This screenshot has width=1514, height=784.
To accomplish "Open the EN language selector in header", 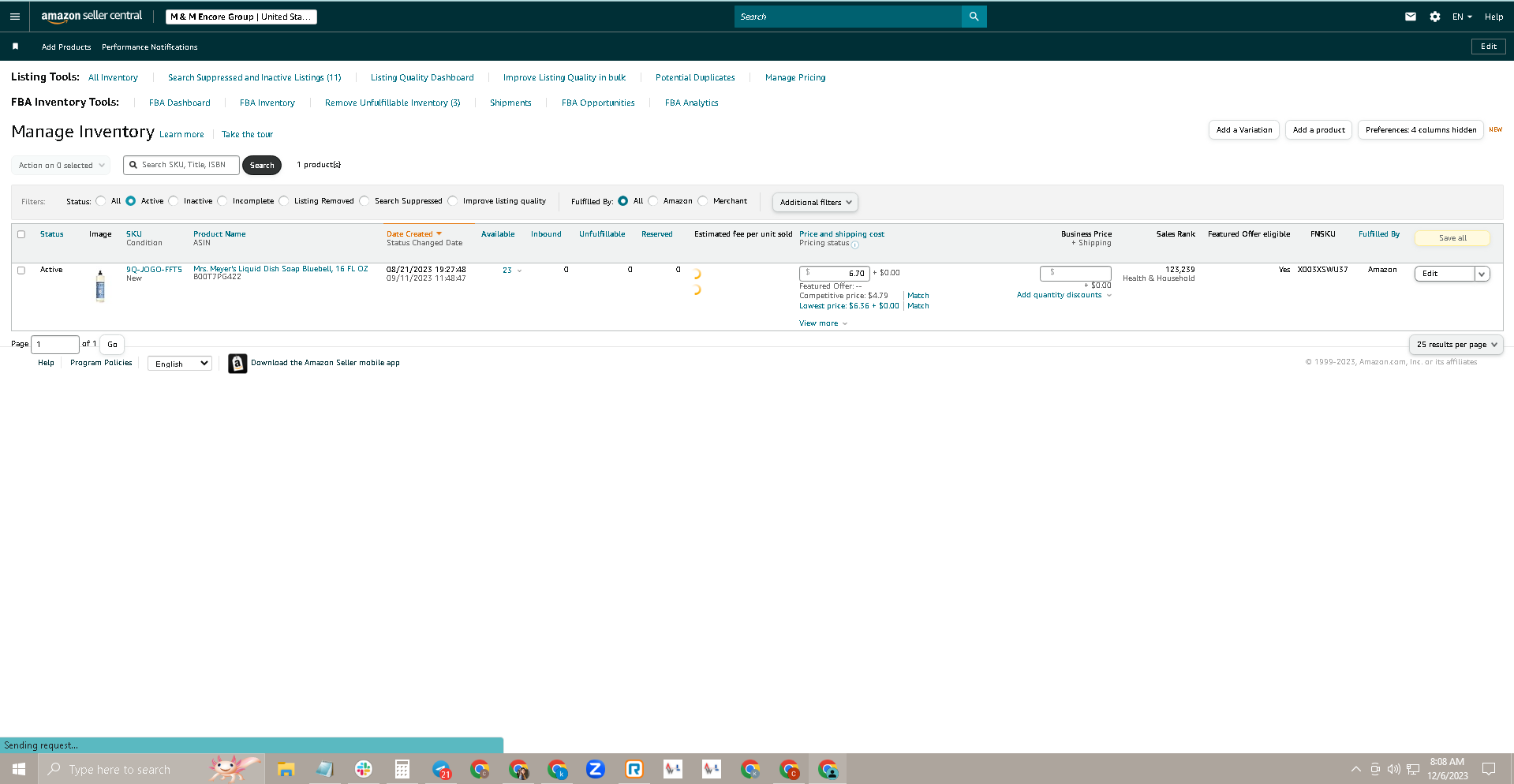I will click(1462, 17).
